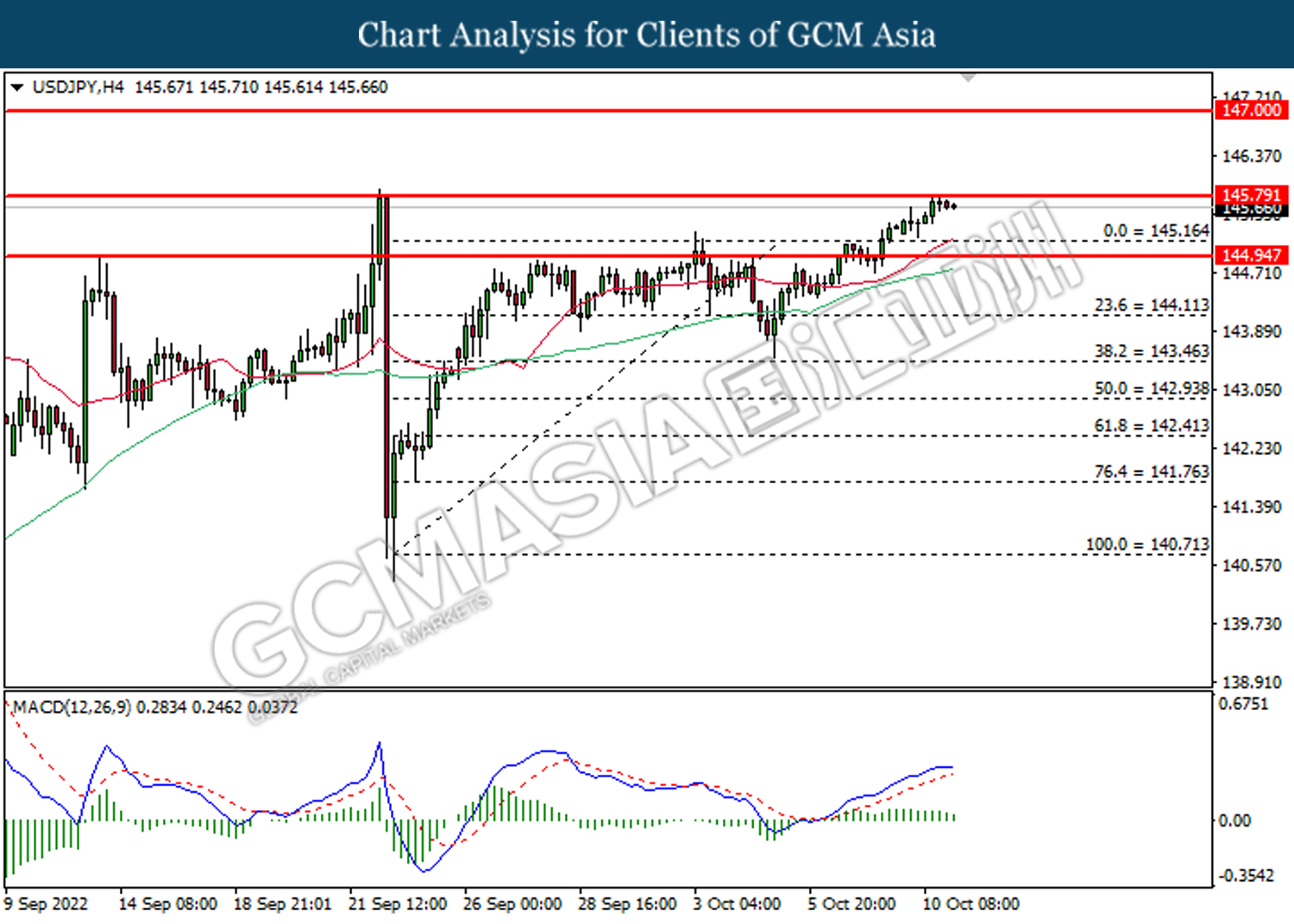
Task: Click the 143.050 price axis value
Action: (x=1252, y=390)
